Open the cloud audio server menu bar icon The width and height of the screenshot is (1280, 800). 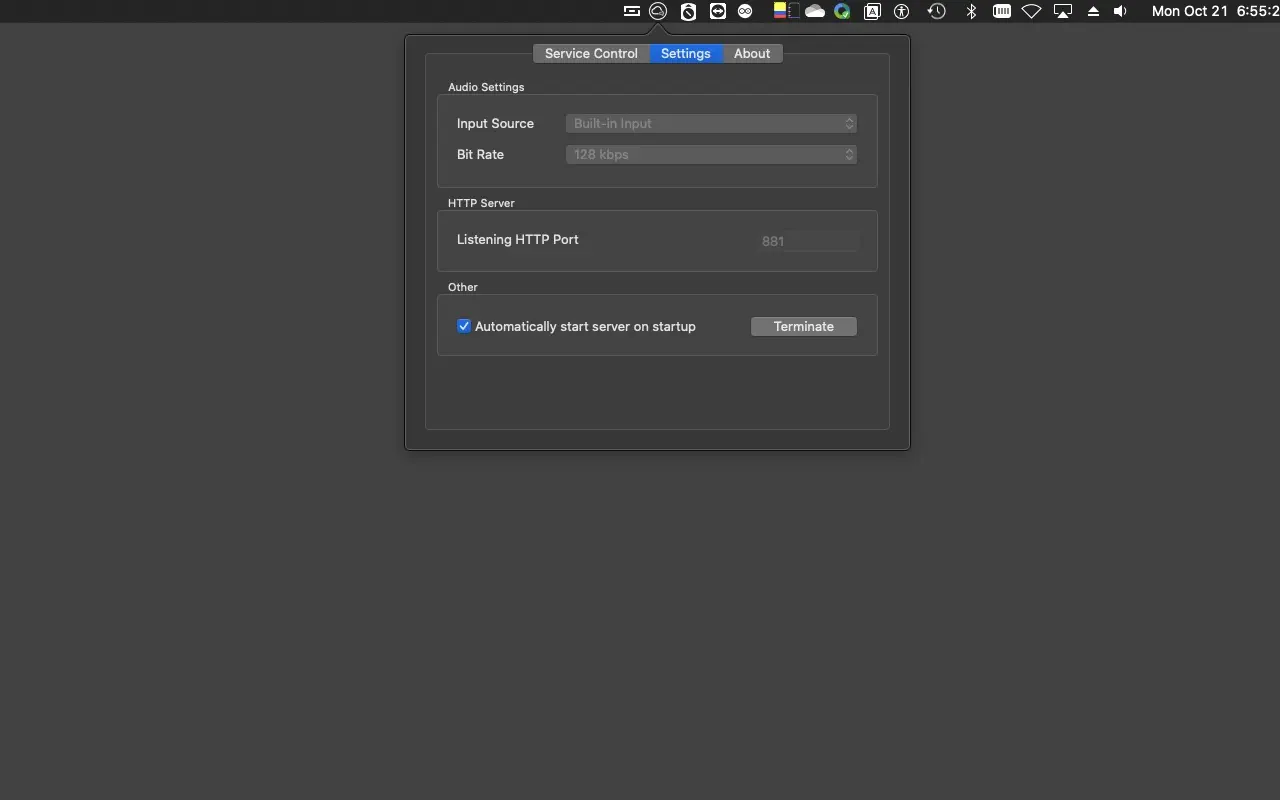tap(657, 11)
